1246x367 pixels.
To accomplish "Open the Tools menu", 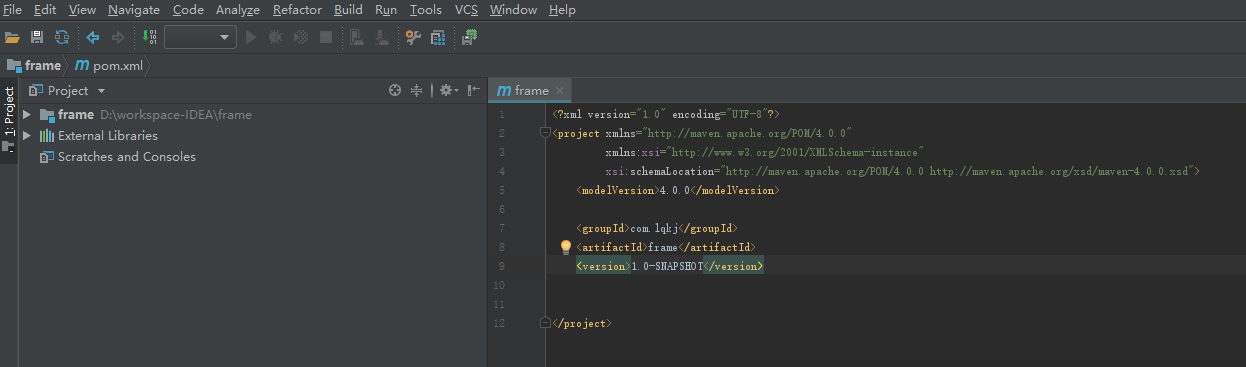I will [x=426, y=10].
